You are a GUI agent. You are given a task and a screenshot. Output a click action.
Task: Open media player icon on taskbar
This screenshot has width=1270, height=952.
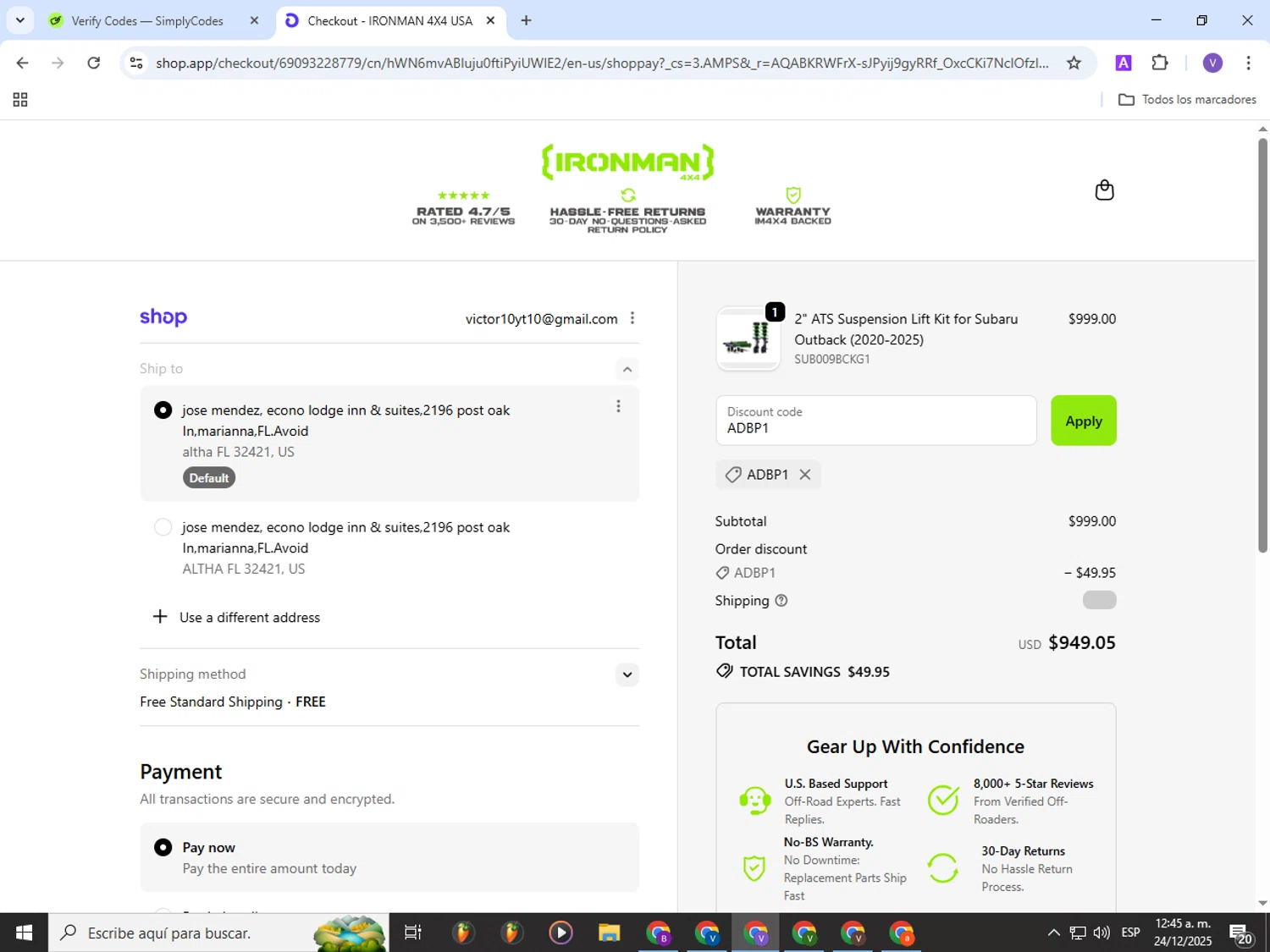pyautogui.click(x=560, y=933)
